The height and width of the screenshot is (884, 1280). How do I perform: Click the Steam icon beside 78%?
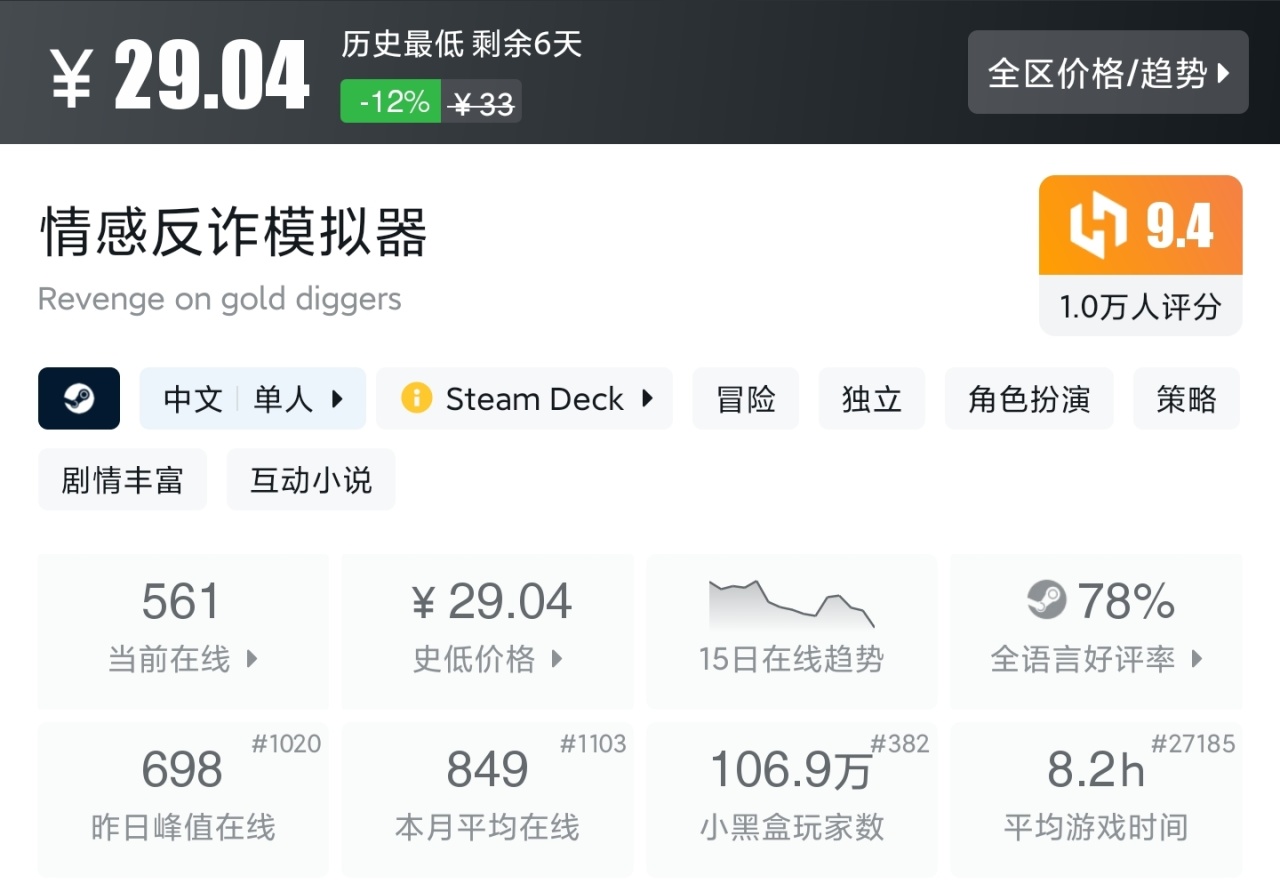click(1047, 600)
